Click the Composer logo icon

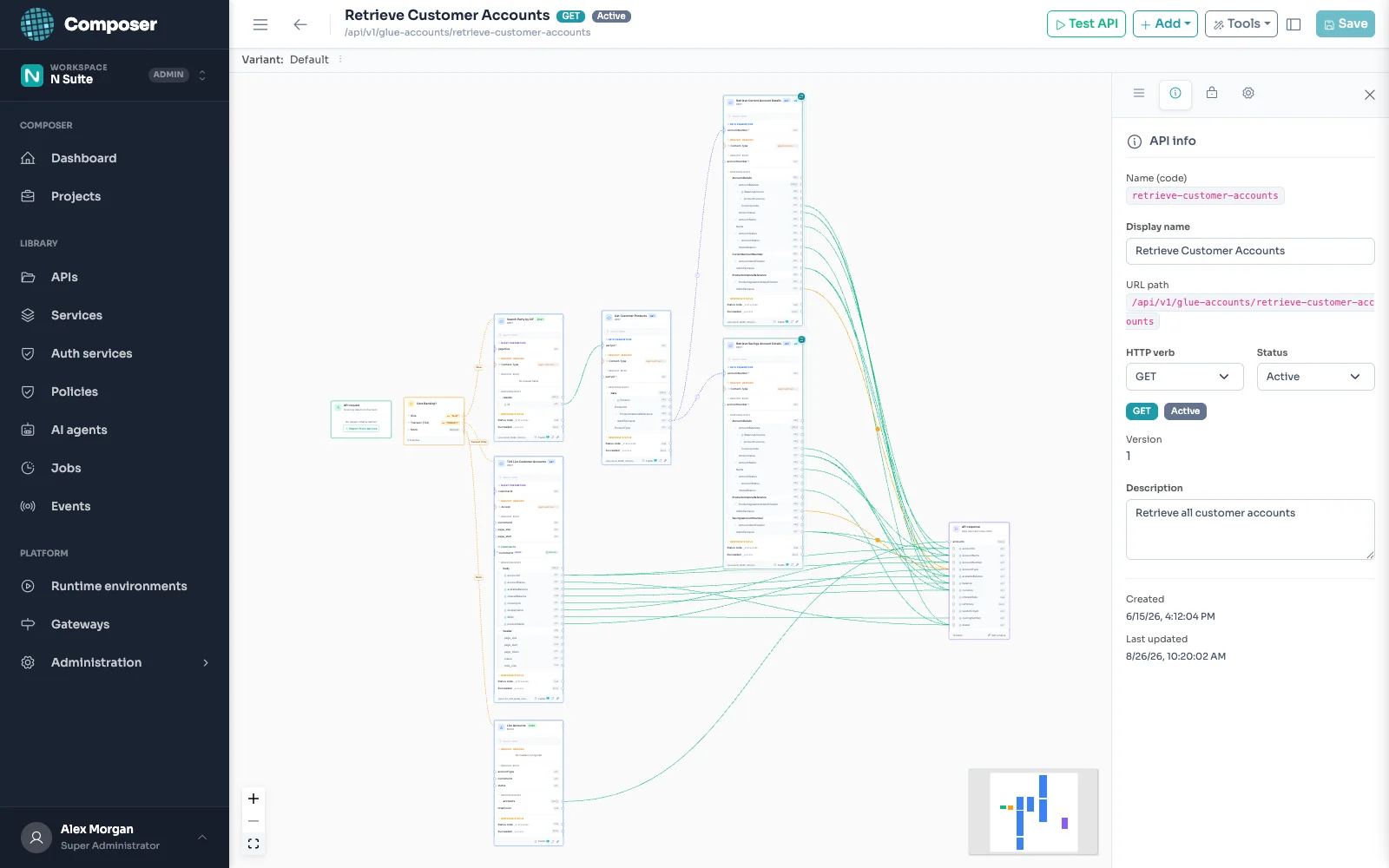[36, 24]
